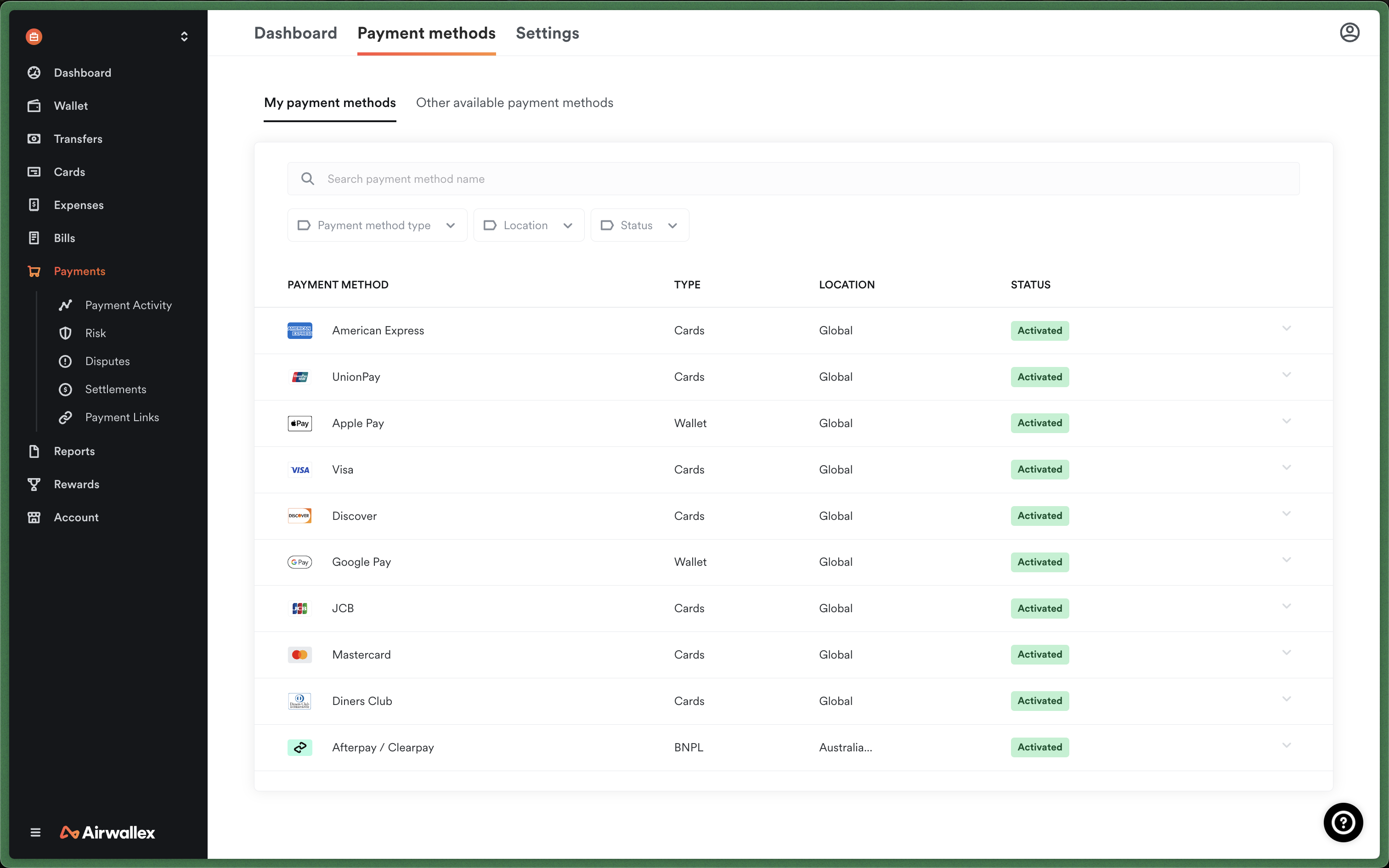Open the Payment method type filter
This screenshot has height=868, width=1389.
pos(377,225)
